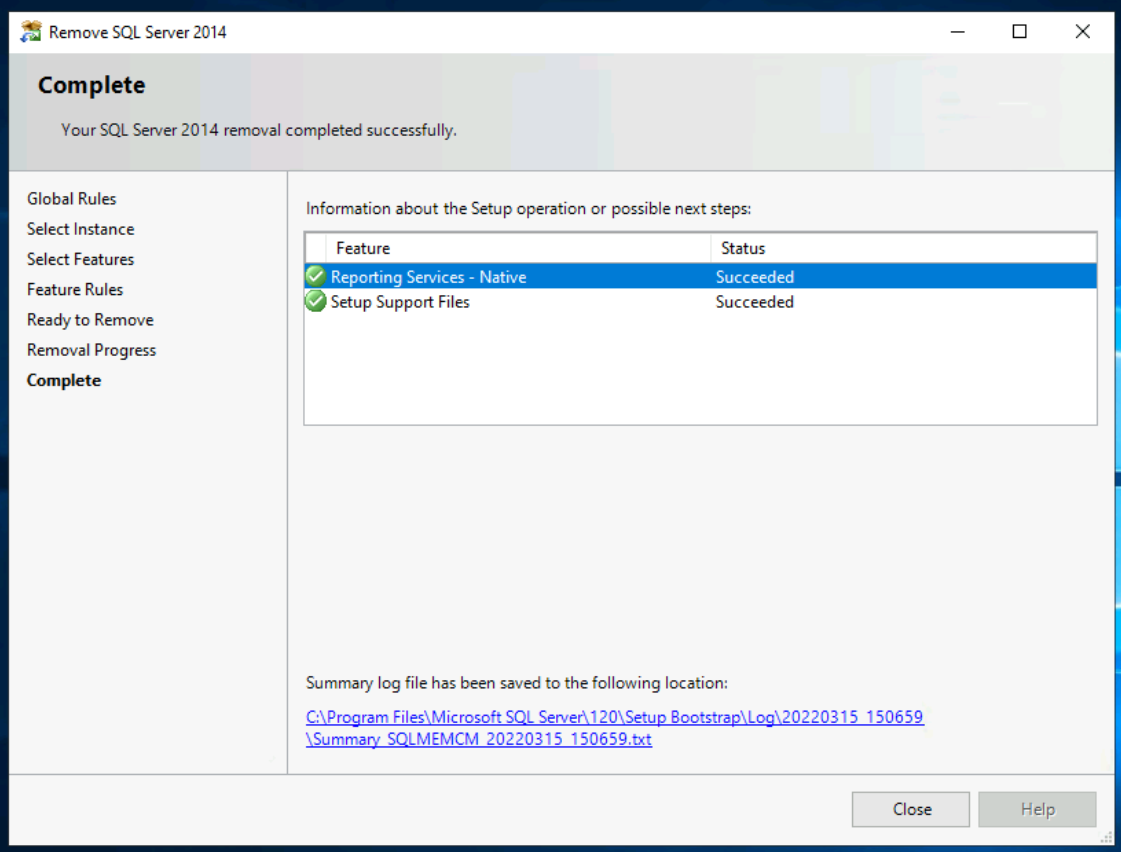Click the minimize button of the wizard window
Viewport: 1121px width, 852px height.
tap(957, 31)
